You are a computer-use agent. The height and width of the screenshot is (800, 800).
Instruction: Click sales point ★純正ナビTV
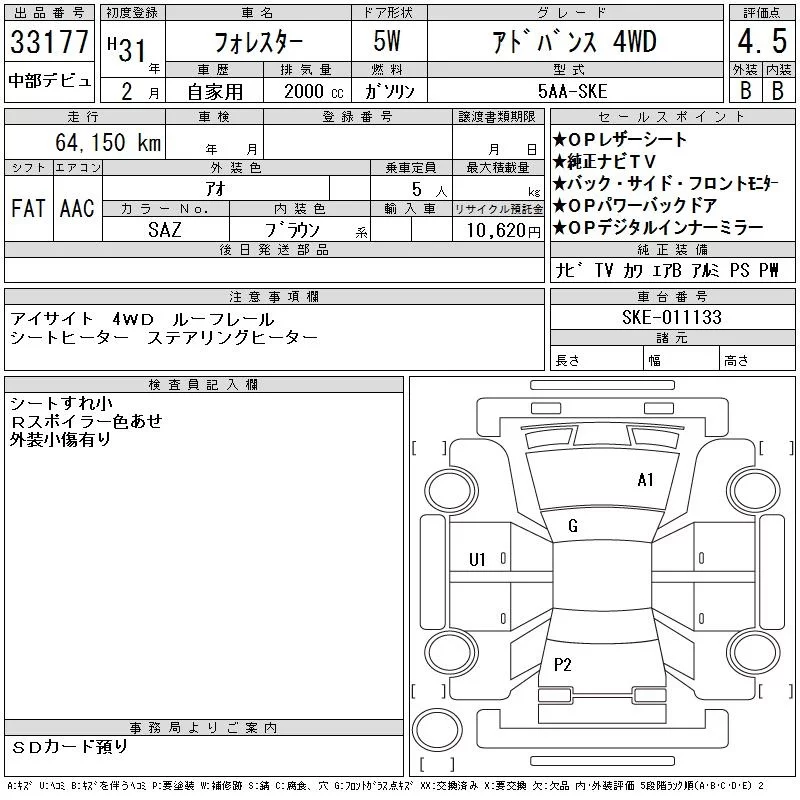604,161
